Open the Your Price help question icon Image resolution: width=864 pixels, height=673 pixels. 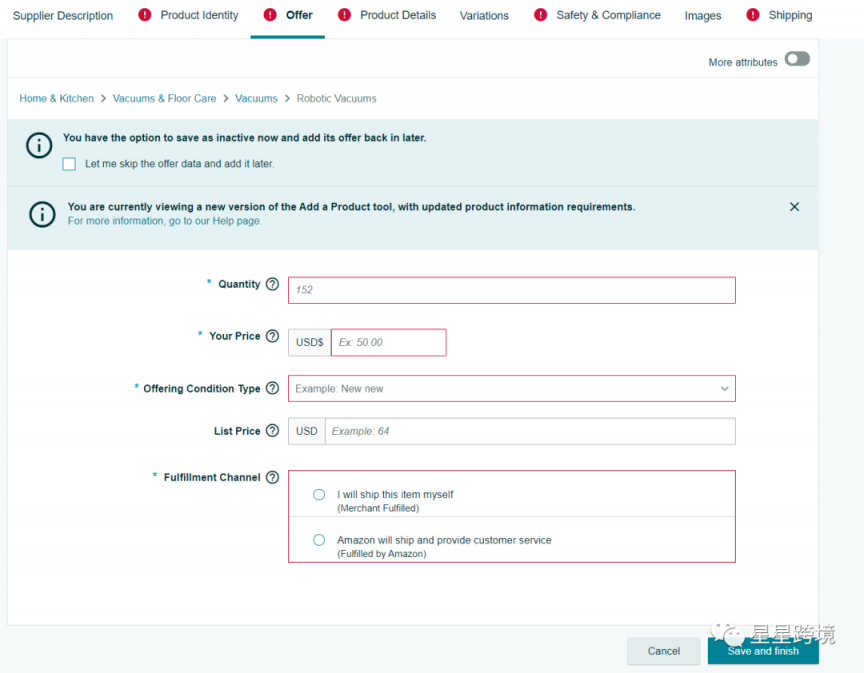click(x=272, y=336)
